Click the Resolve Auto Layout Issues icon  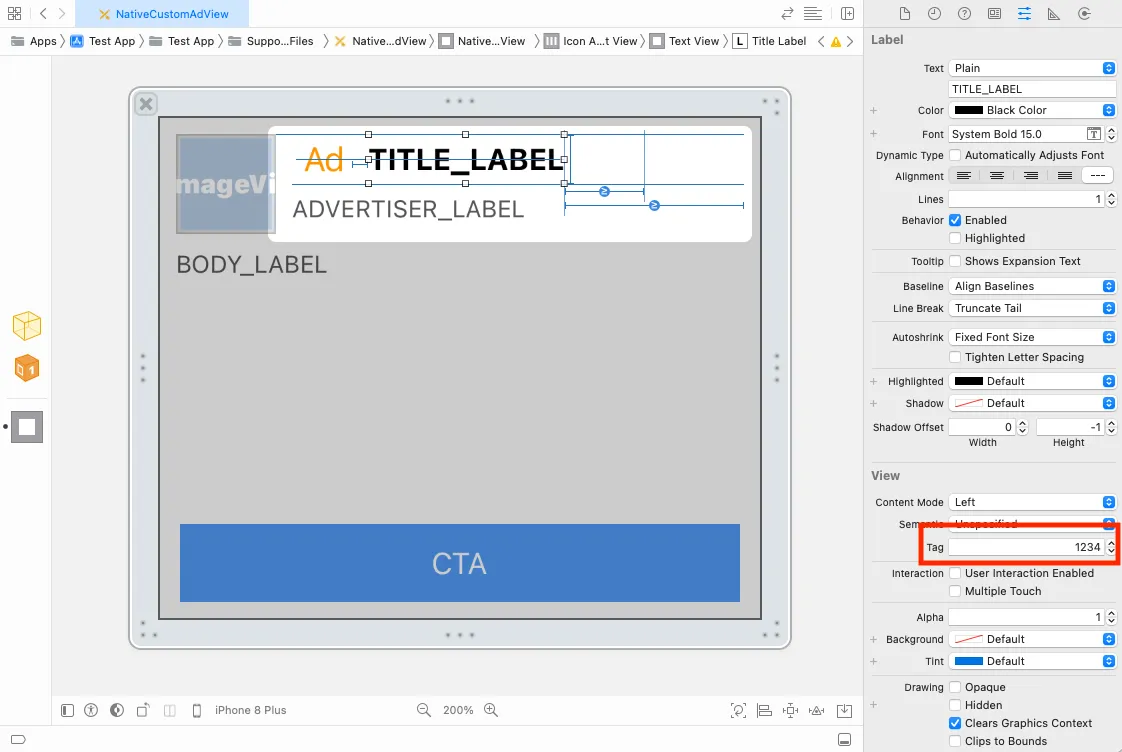815,710
